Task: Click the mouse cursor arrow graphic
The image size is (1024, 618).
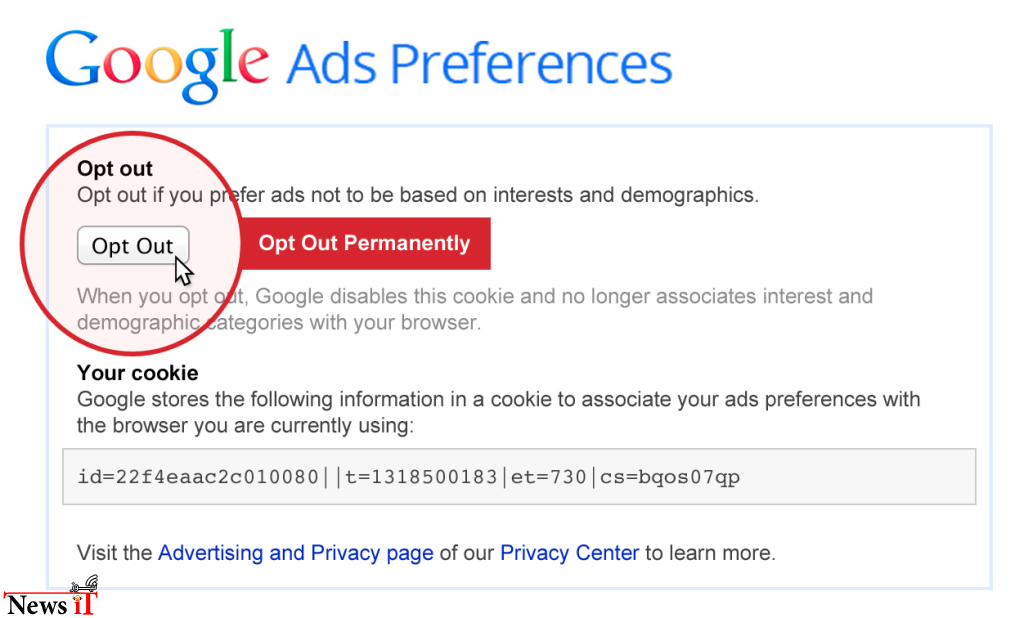Action: pyautogui.click(x=184, y=270)
